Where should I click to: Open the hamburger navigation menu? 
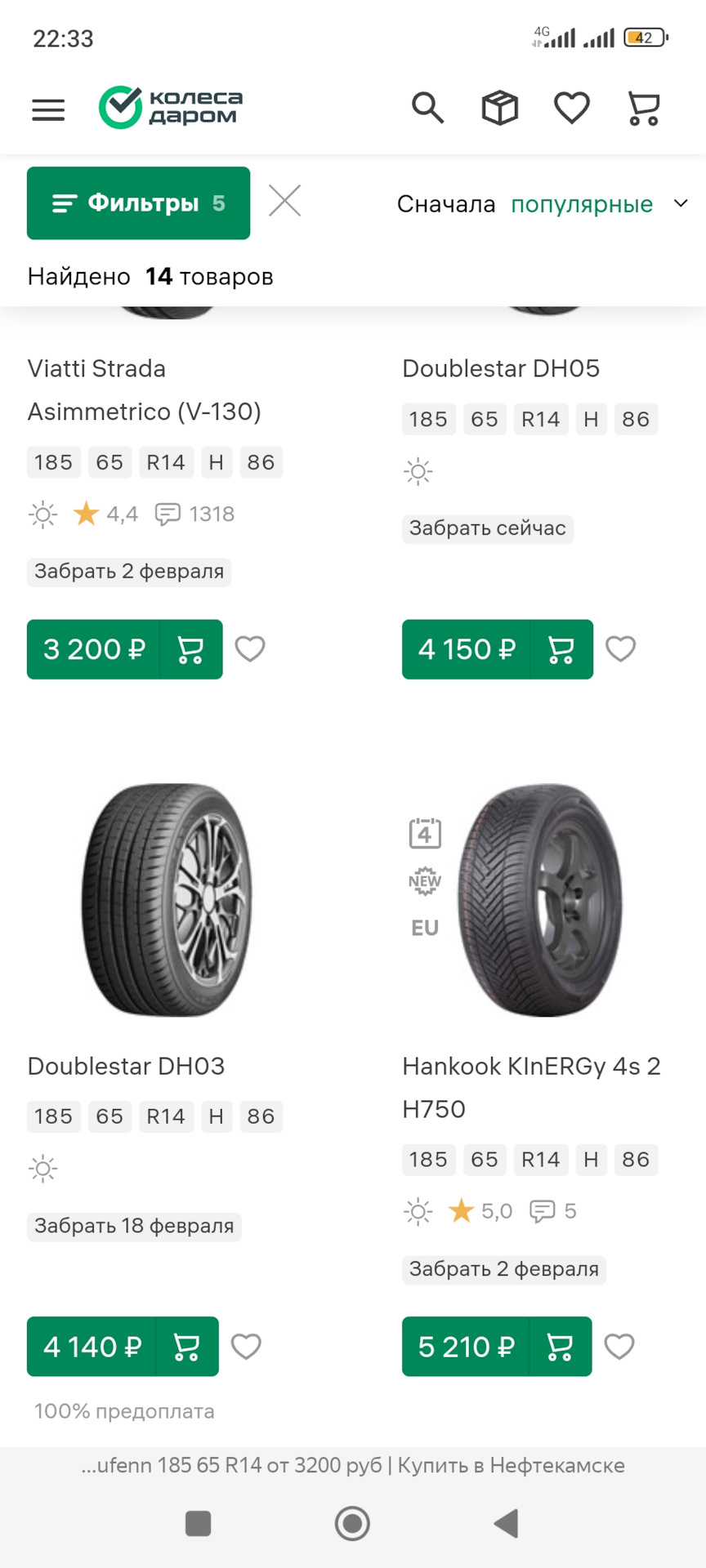(x=48, y=109)
